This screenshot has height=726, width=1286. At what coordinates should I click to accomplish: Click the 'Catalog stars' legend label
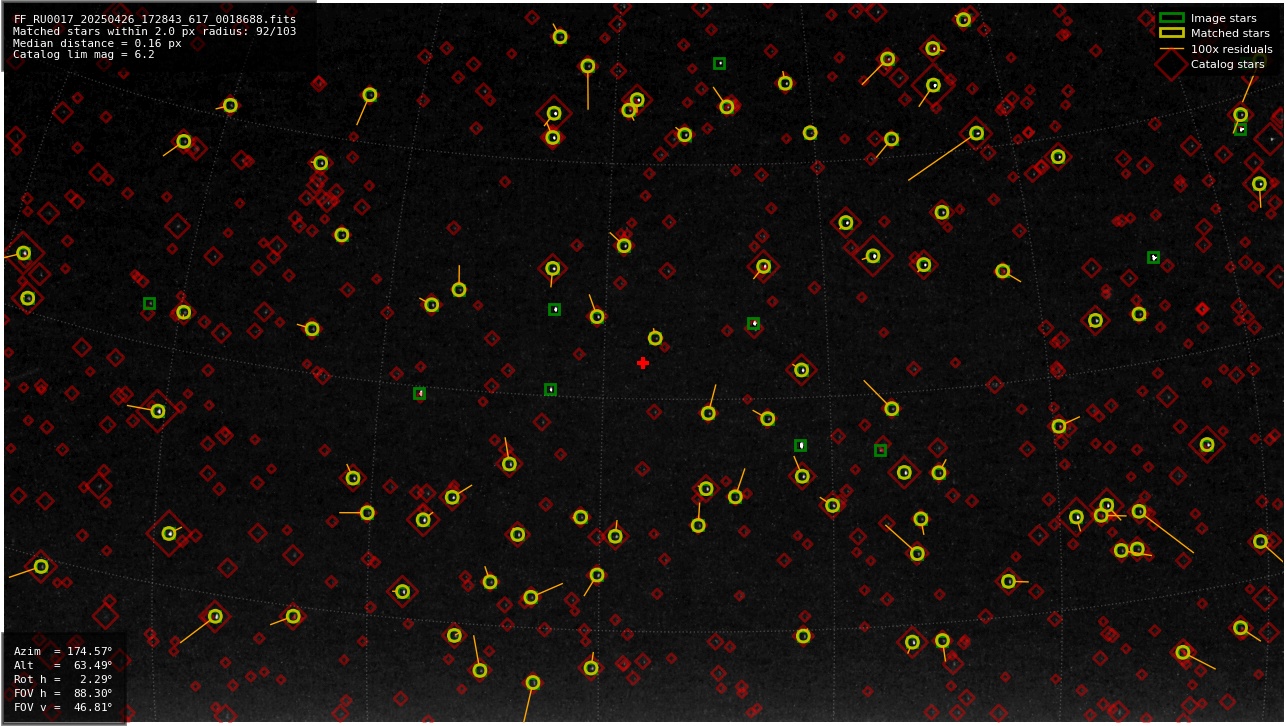[1227, 64]
